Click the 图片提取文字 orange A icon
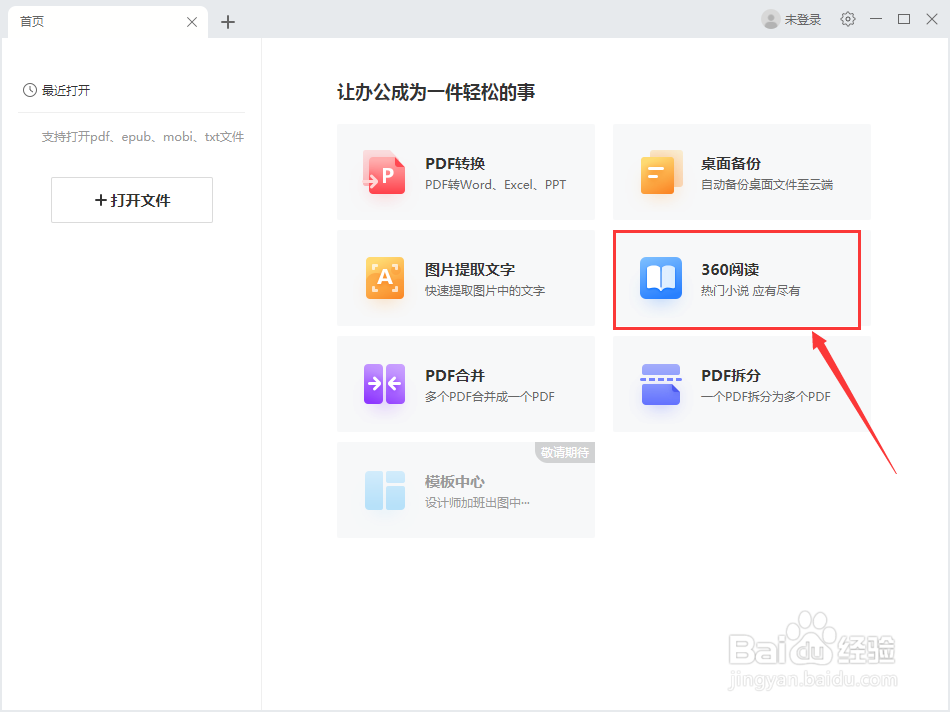This screenshot has width=950, height=712. [x=385, y=278]
